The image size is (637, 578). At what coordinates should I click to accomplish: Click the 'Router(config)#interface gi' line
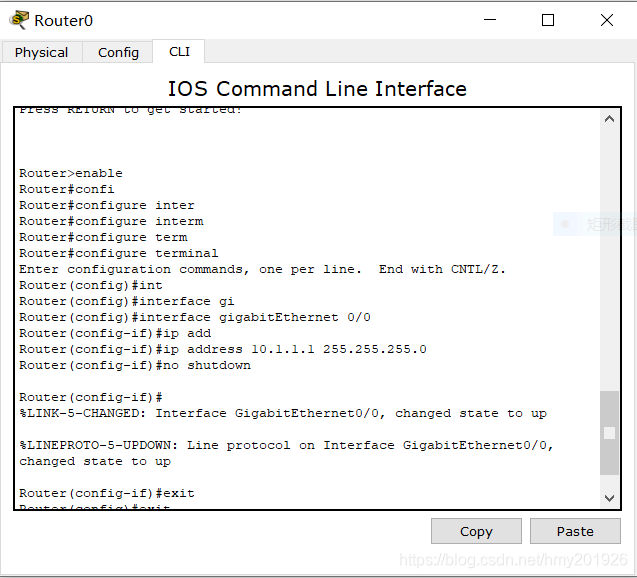point(127,301)
